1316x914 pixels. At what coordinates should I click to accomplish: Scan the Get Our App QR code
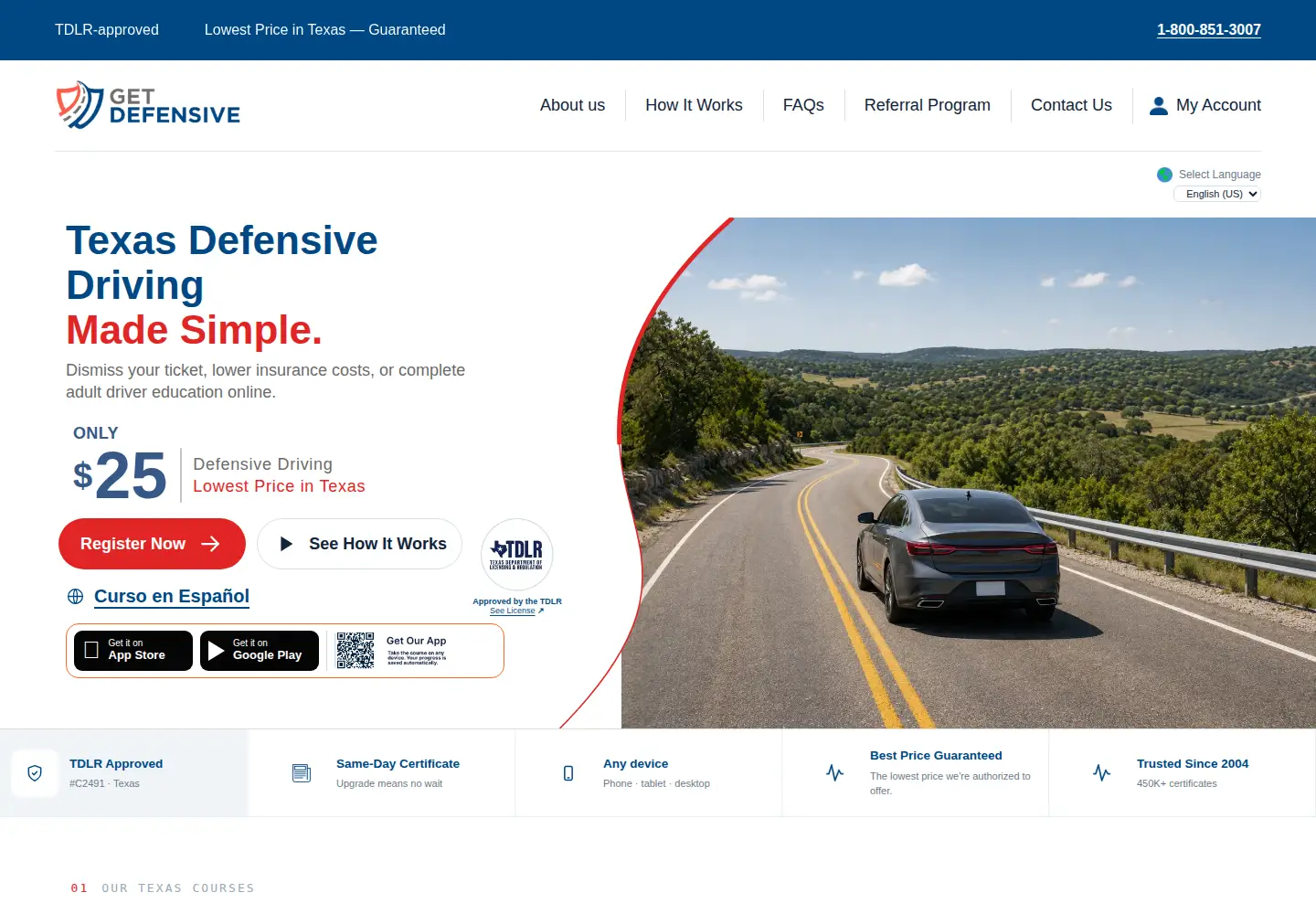pyautogui.click(x=356, y=650)
